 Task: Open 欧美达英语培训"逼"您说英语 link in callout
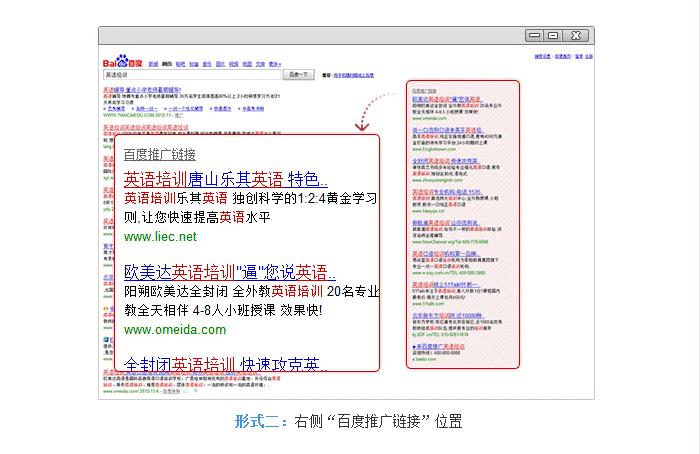230,272
